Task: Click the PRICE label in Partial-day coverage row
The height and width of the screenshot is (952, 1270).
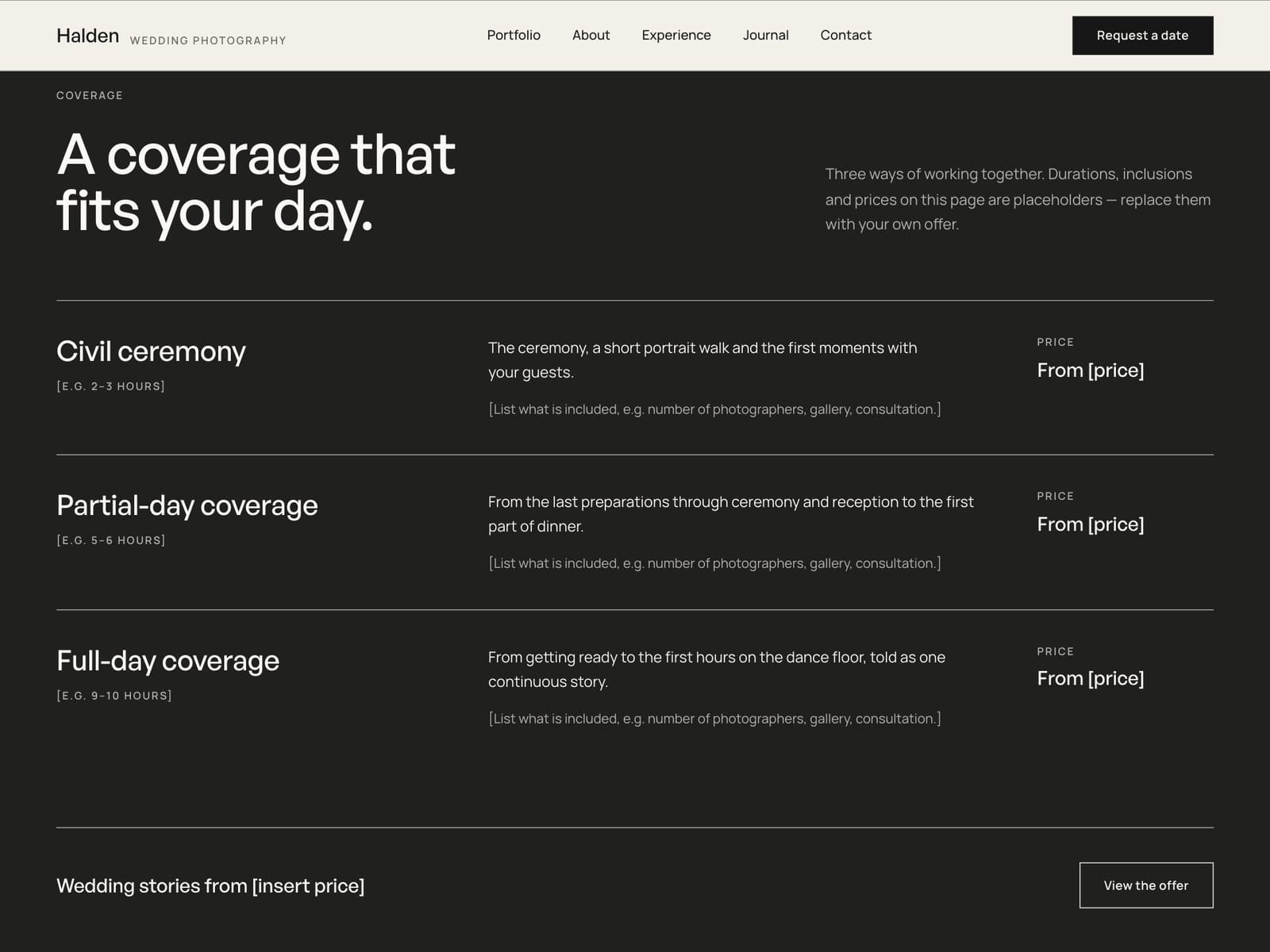Action: pos(1055,496)
